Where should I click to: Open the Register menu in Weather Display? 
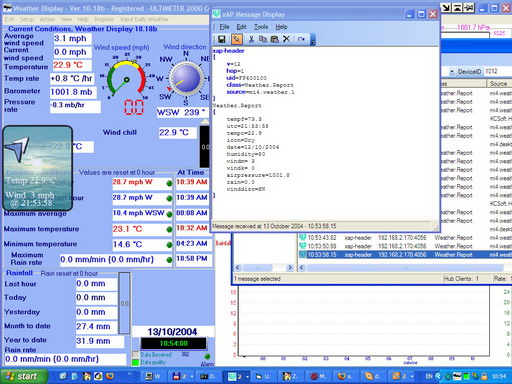pos(104,19)
